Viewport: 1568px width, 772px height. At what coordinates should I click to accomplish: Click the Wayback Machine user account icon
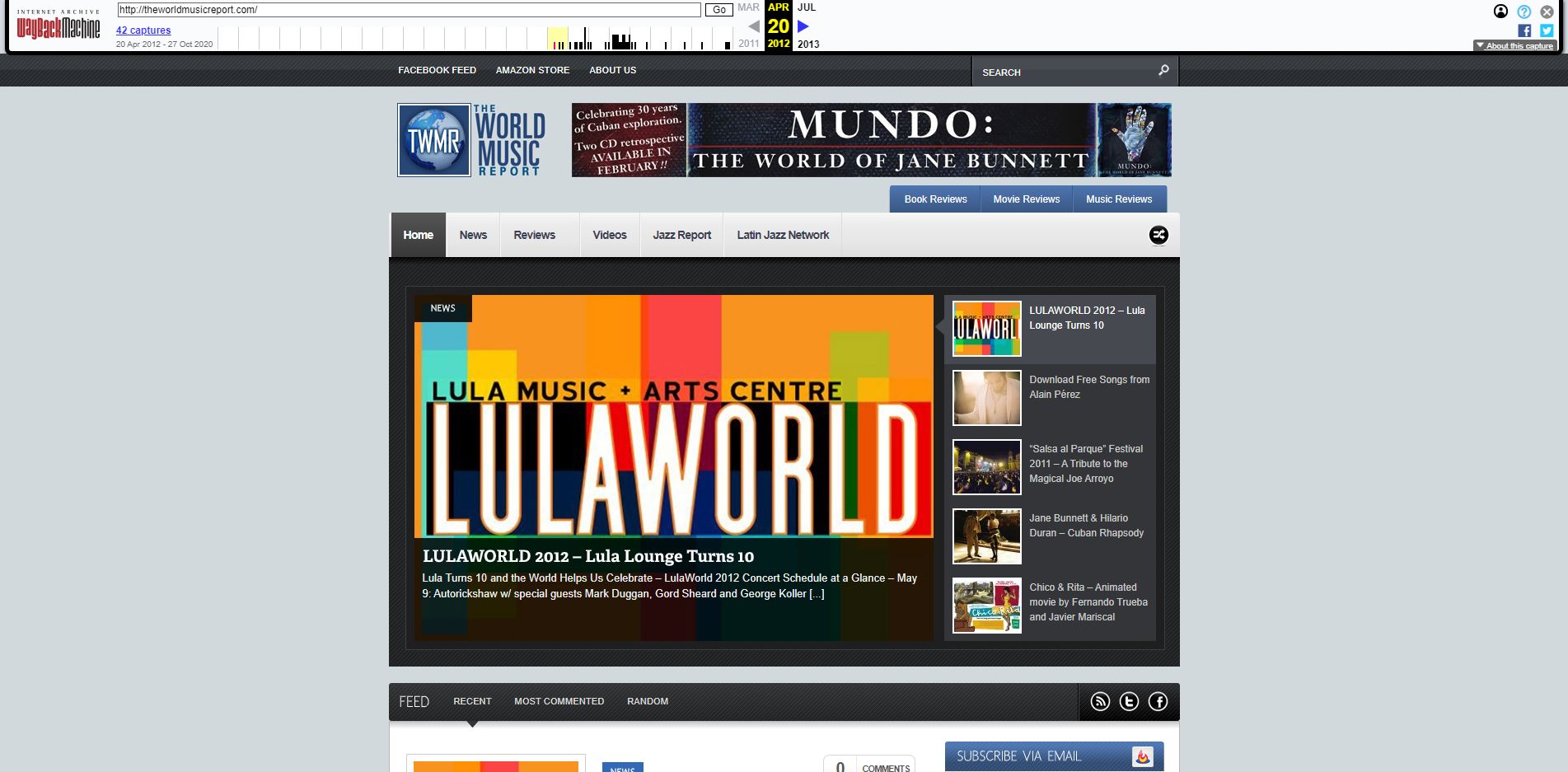click(1500, 12)
